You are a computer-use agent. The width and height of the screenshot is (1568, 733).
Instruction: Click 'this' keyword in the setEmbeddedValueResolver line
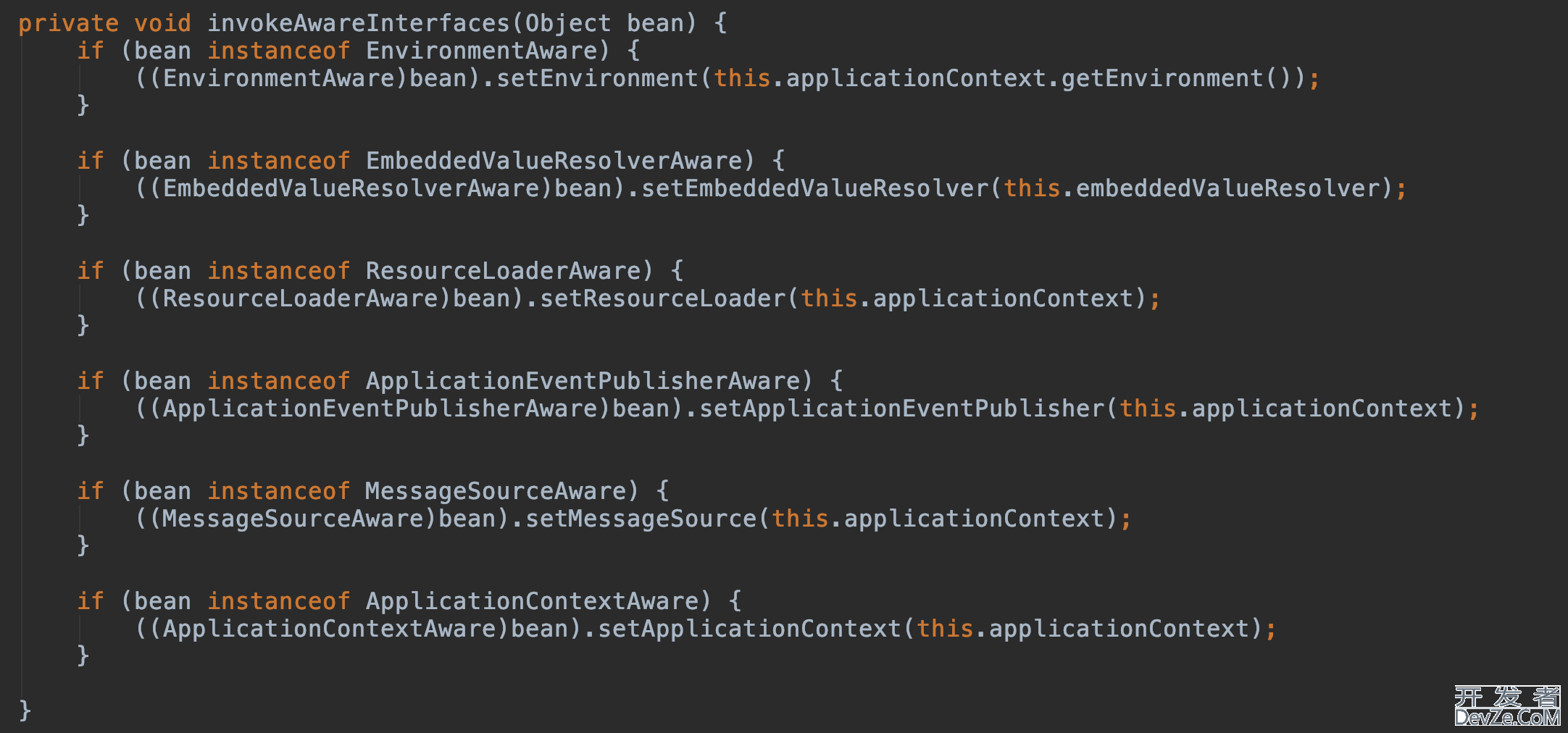[x=1033, y=188]
